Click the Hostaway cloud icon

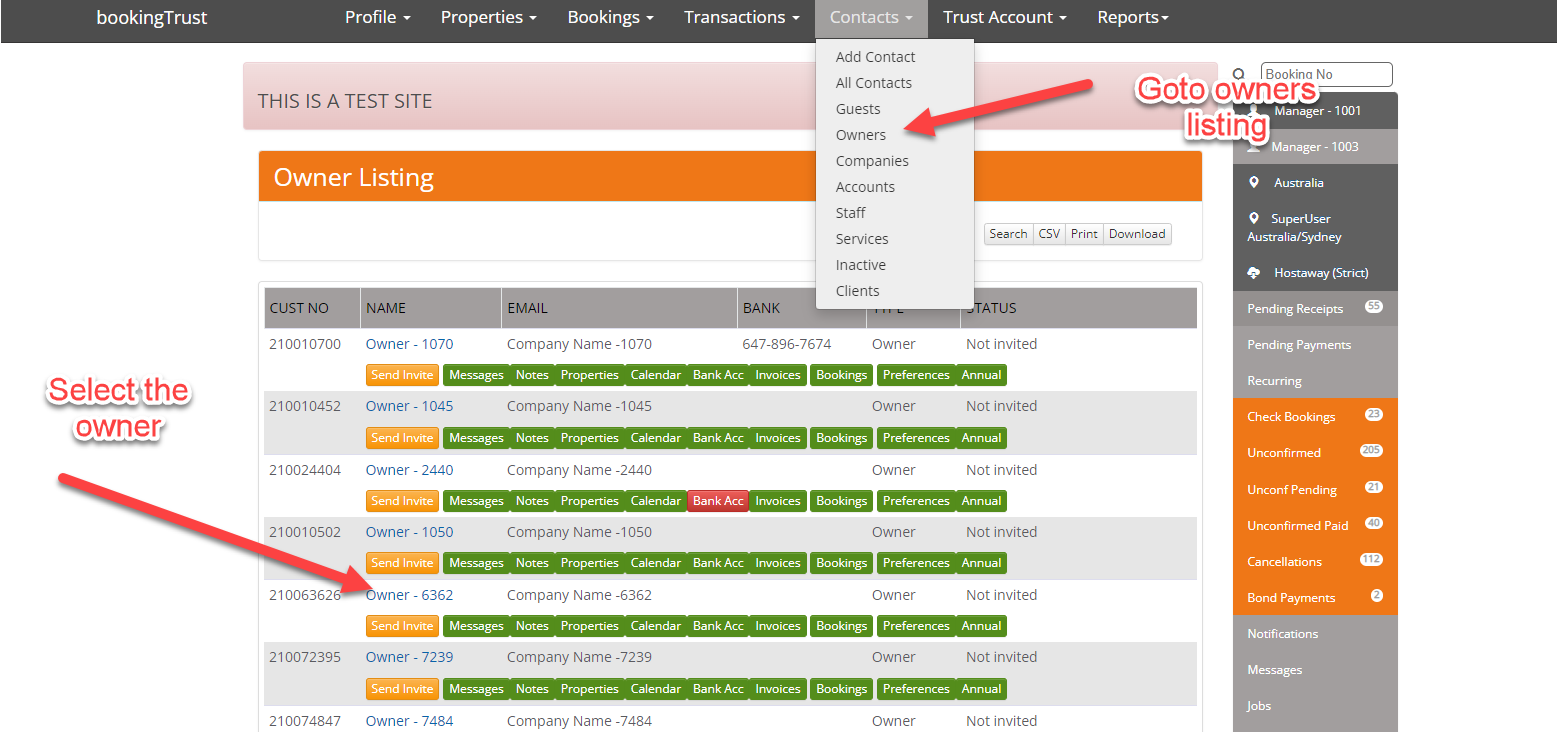pos(1254,273)
